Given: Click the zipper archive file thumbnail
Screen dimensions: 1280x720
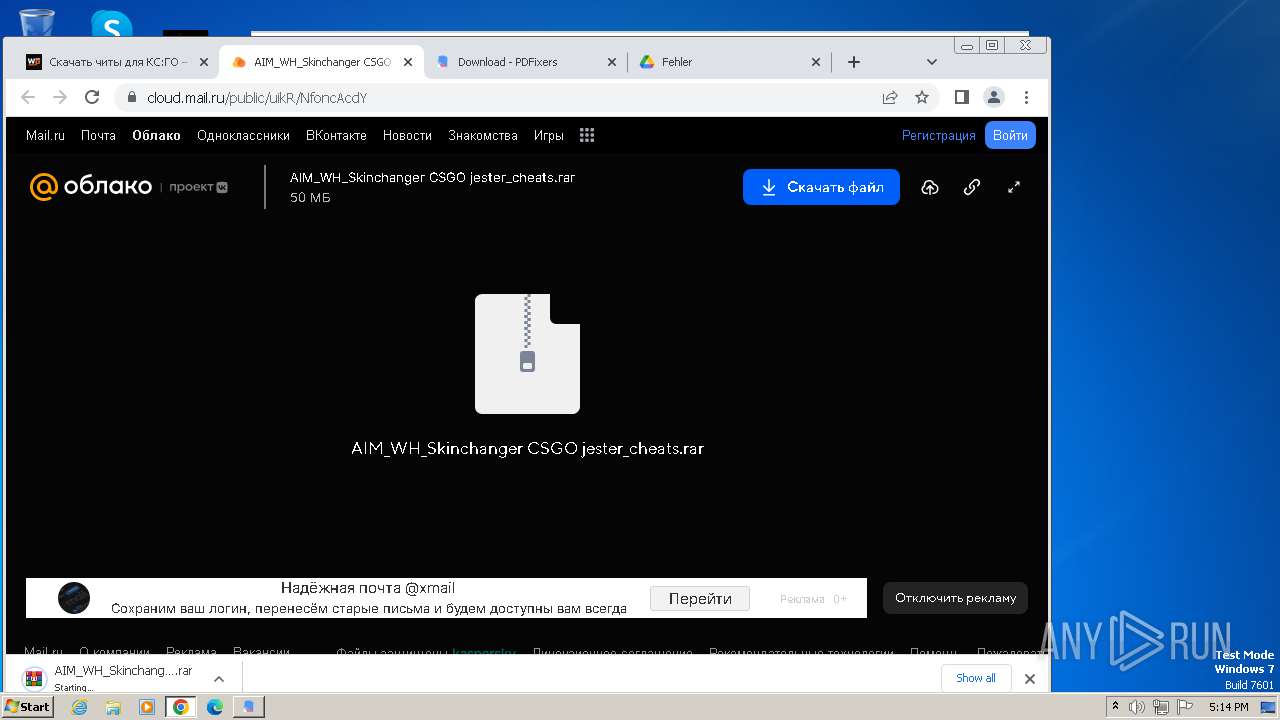Looking at the screenshot, I should tap(527, 354).
